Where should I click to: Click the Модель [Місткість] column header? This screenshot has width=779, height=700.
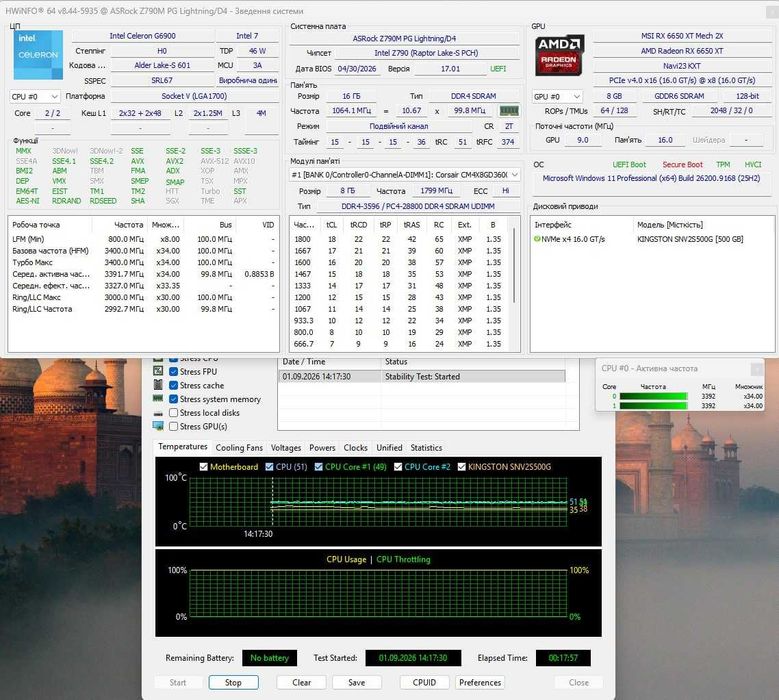point(670,225)
